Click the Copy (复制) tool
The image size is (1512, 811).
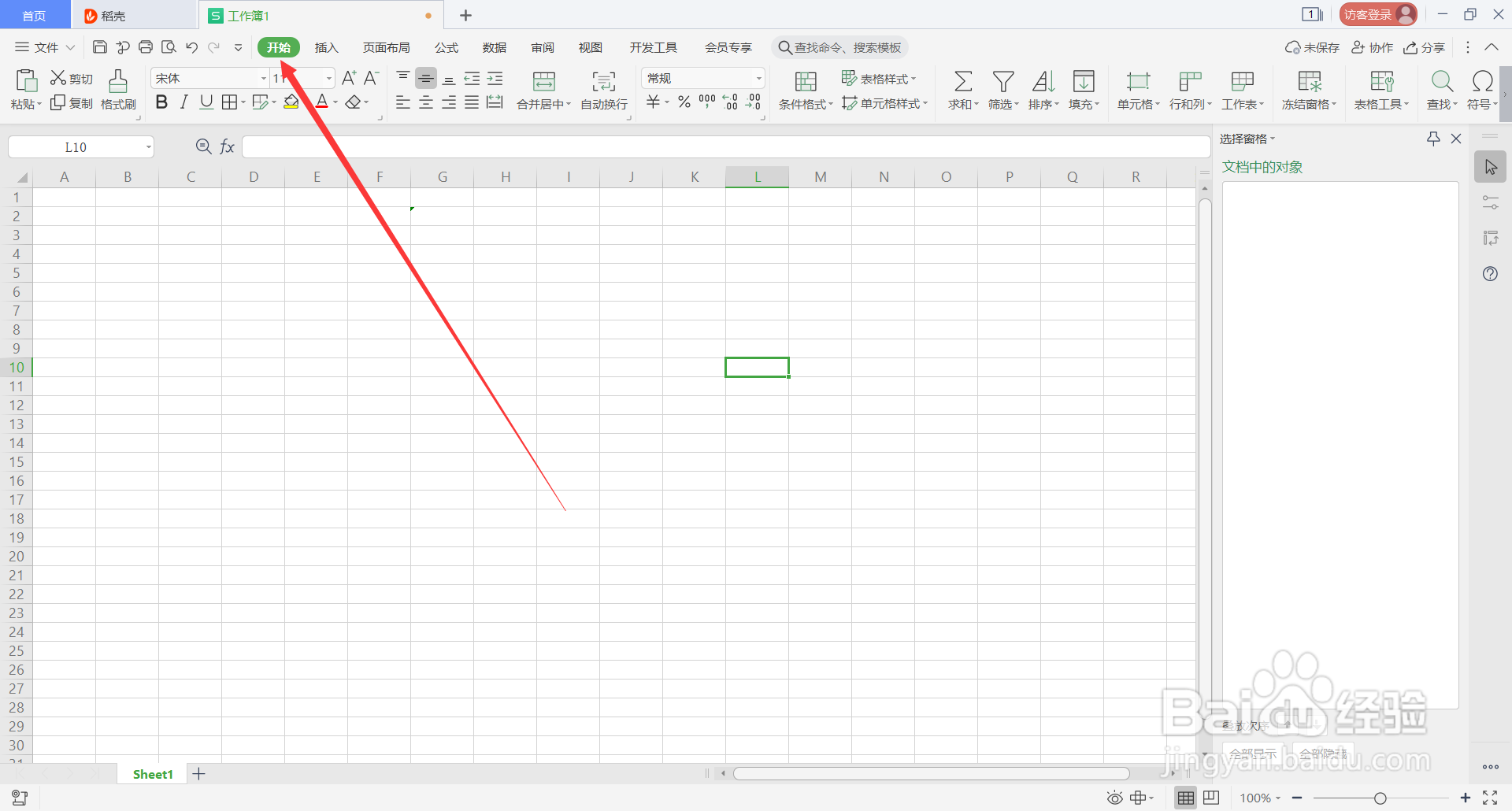click(72, 103)
